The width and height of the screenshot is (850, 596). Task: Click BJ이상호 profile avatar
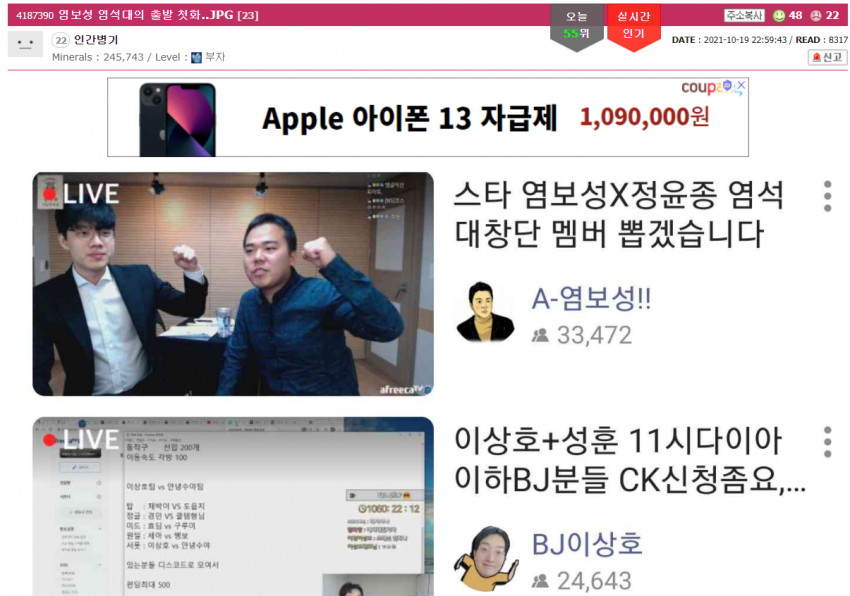click(486, 557)
